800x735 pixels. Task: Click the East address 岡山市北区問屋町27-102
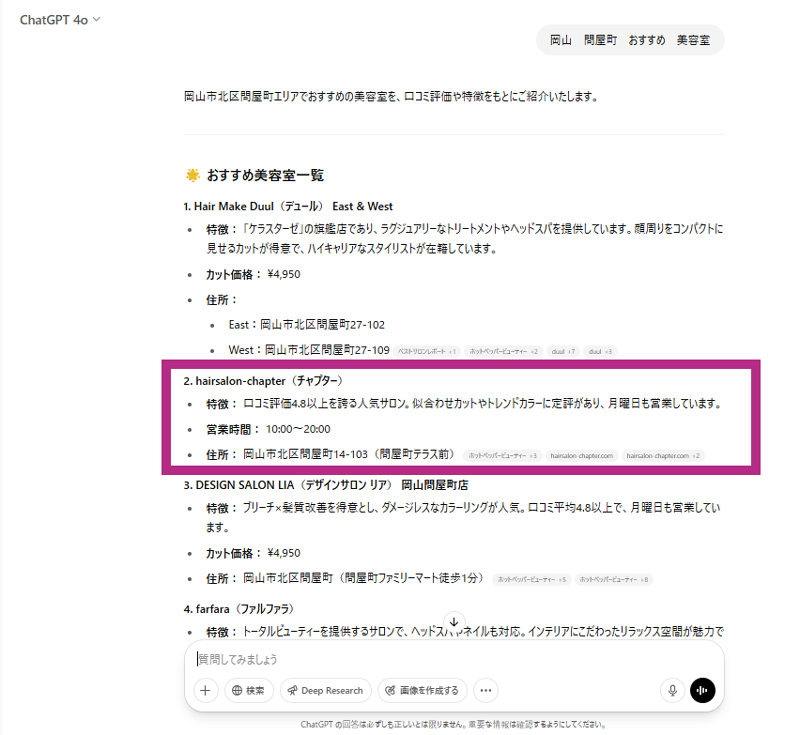click(x=322, y=325)
